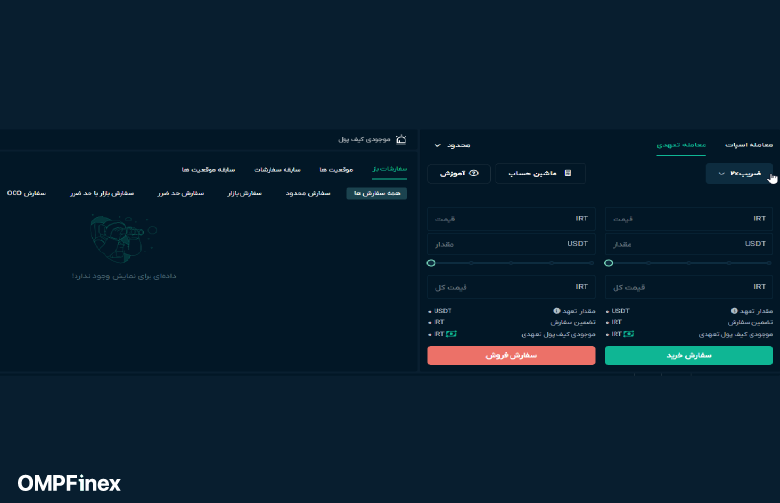This screenshot has height=503, width=780.
Task: Click info icon beside sell-side مقدار تعهد
Action: 557,311
